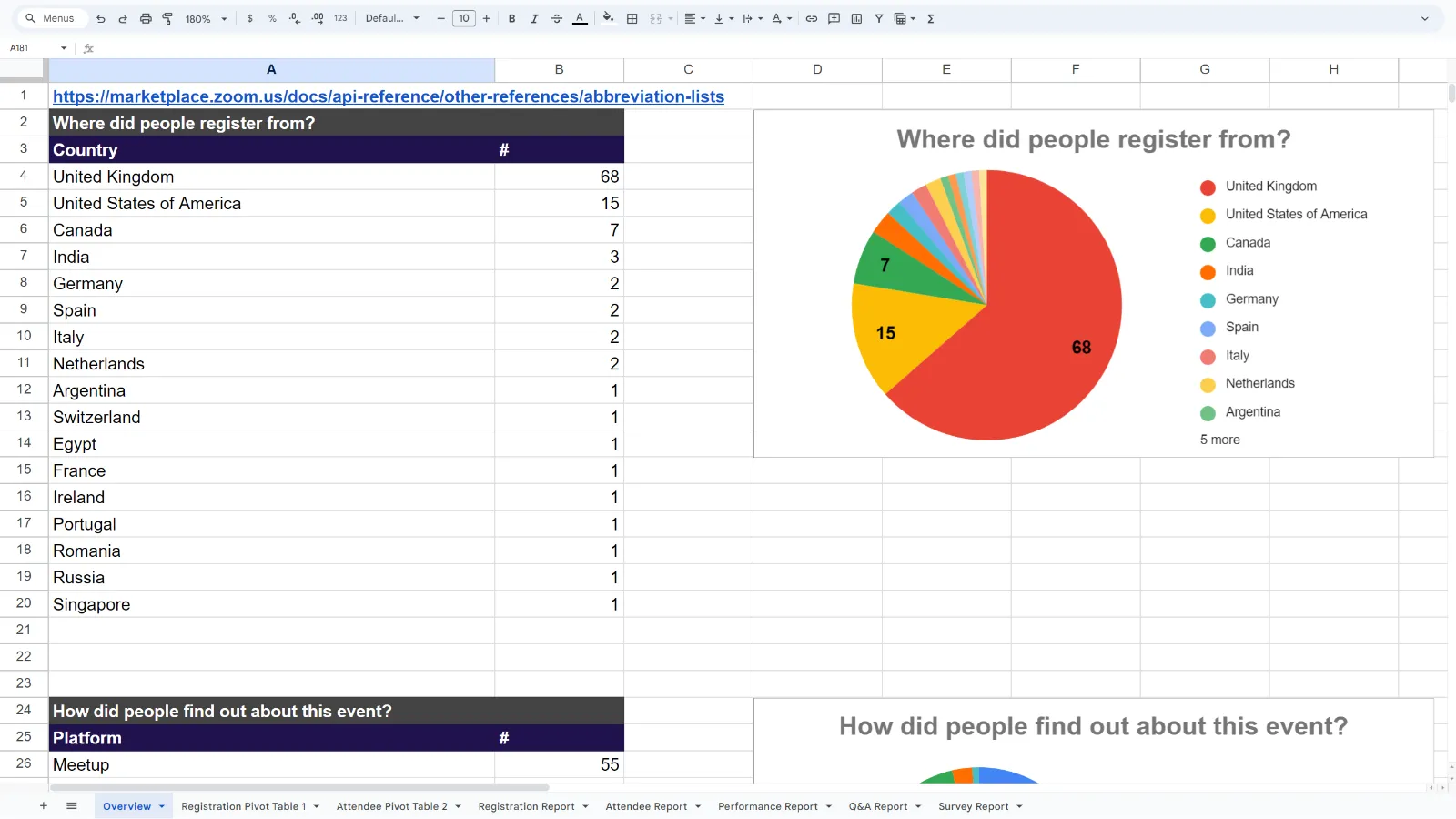
Task: Switch to Attendee Report tab
Action: click(x=646, y=806)
